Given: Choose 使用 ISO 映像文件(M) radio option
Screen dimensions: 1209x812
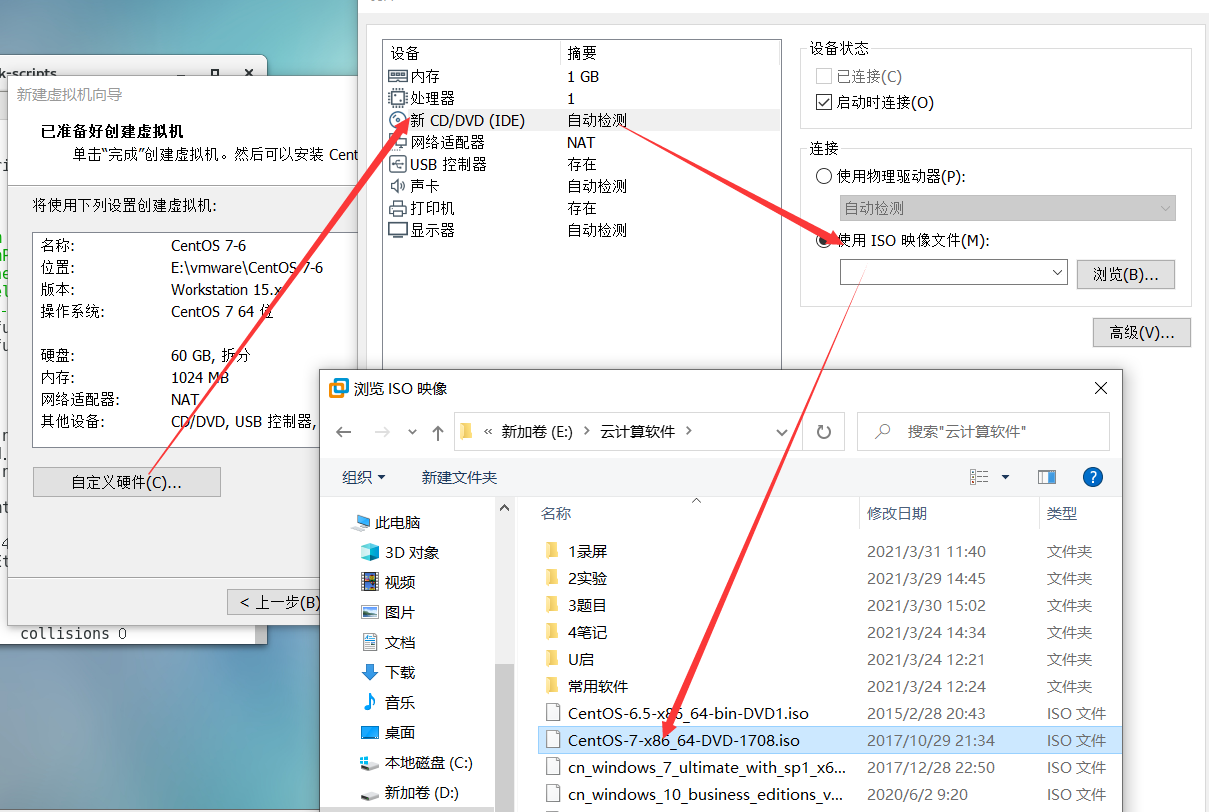Looking at the screenshot, I should click(x=824, y=240).
